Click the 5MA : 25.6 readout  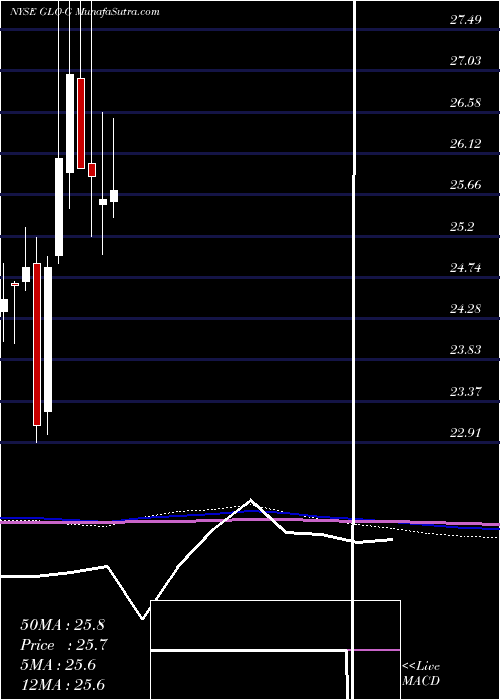[x=58, y=665]
